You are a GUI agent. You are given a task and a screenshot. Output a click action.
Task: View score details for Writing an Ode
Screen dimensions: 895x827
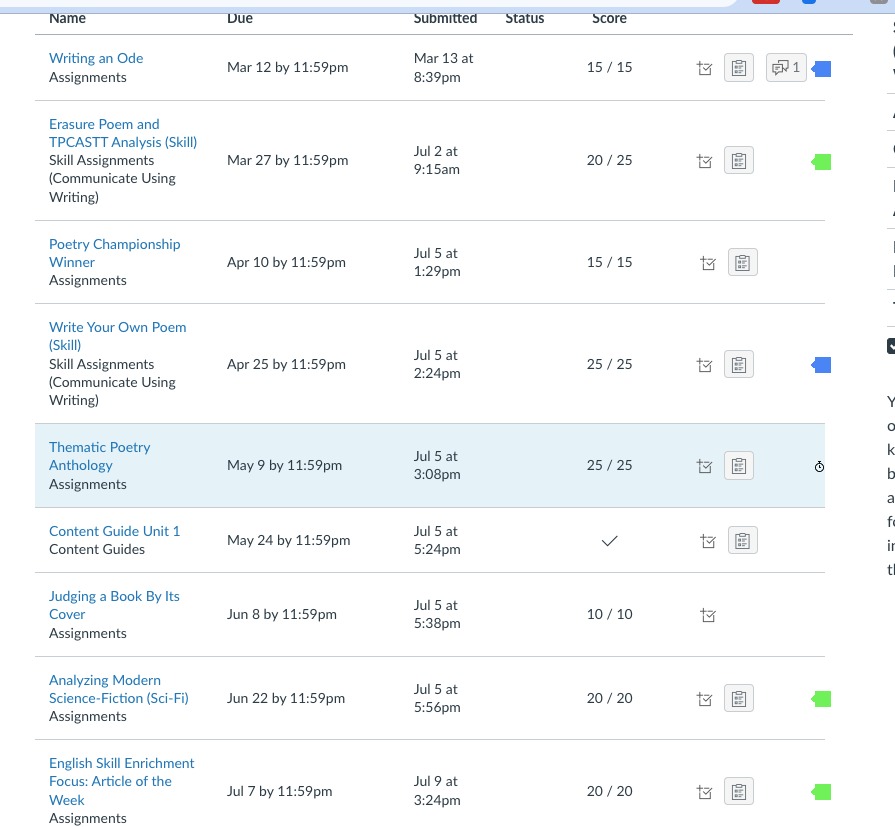tap(704, 68)
